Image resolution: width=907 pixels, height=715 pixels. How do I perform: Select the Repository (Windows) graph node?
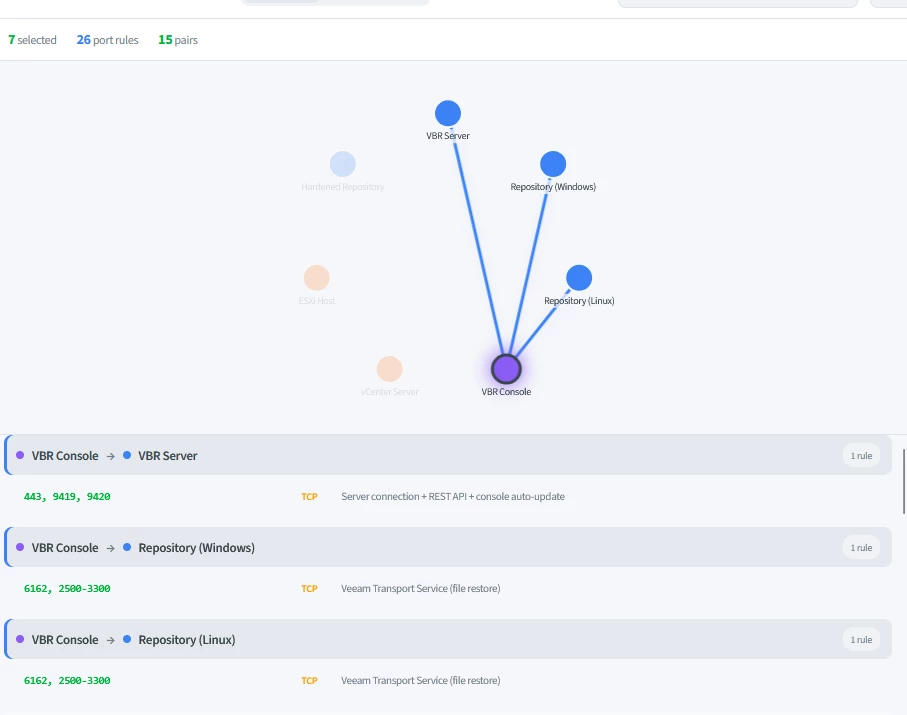553,164
